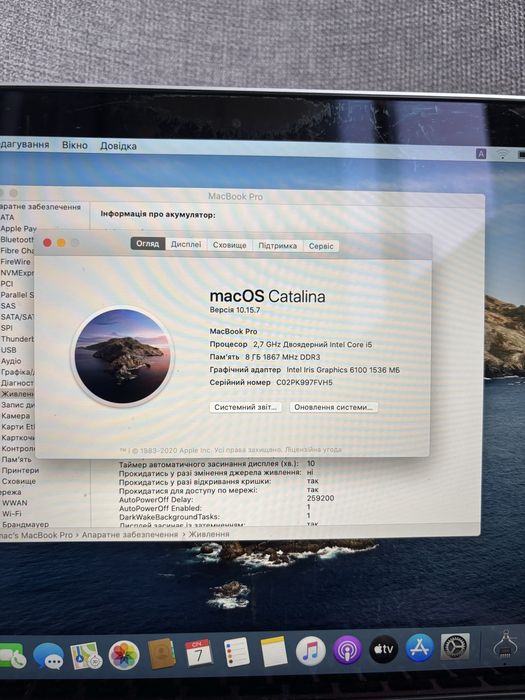Click the memory value 8 ГБ 1867 MHz DDR3
The image size is (525, 700).
283,357
